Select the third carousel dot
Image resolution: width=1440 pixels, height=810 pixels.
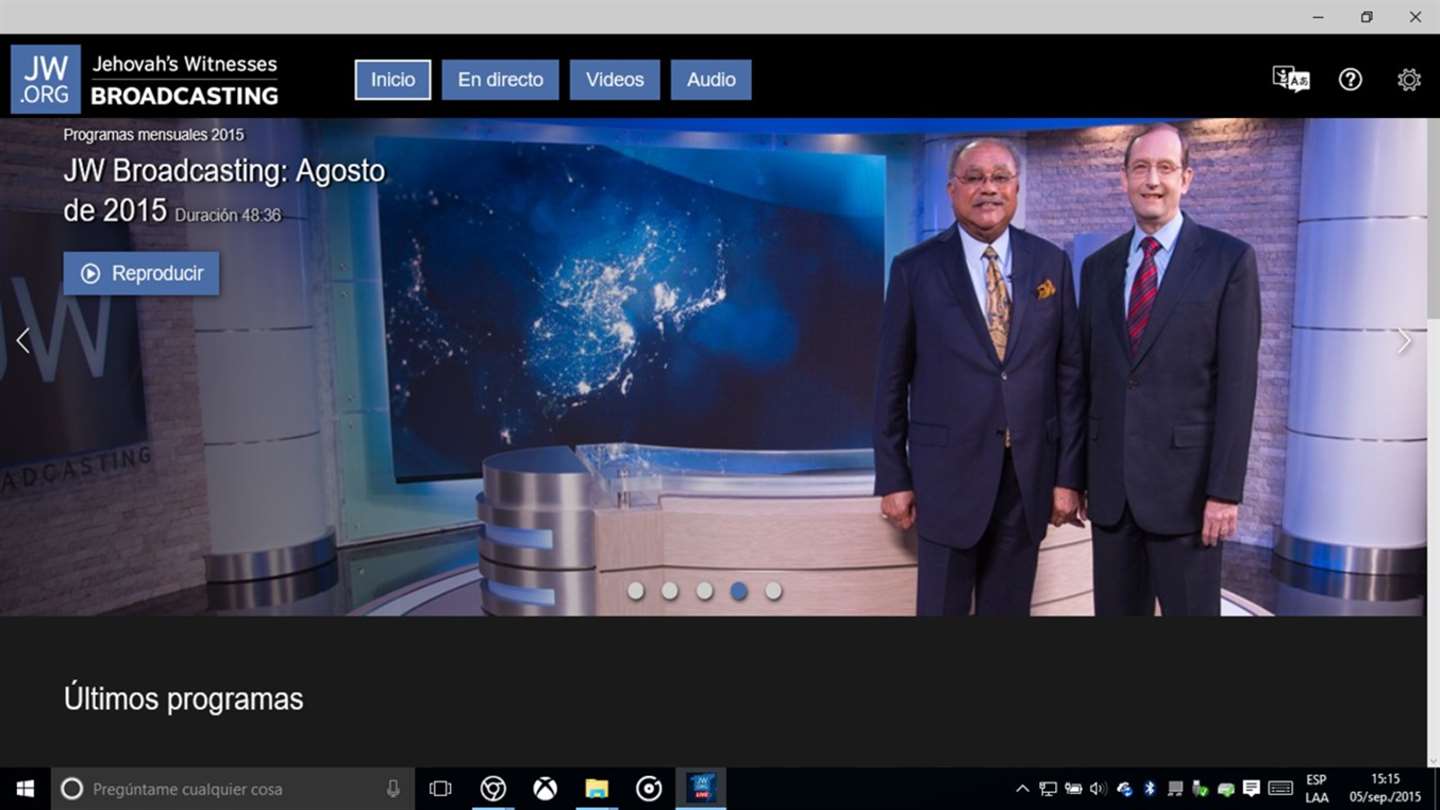(x=705, y=591)
